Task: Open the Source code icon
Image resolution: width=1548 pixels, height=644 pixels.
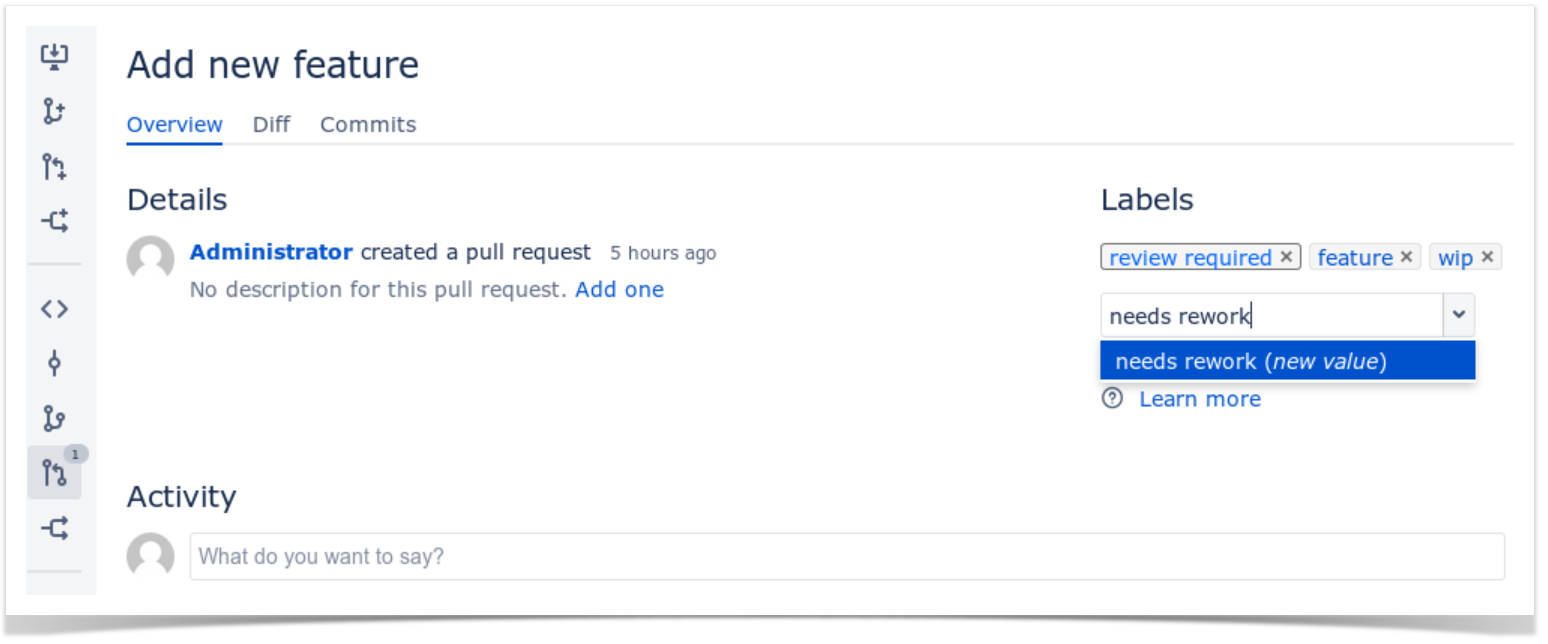Action: (54, 309)
